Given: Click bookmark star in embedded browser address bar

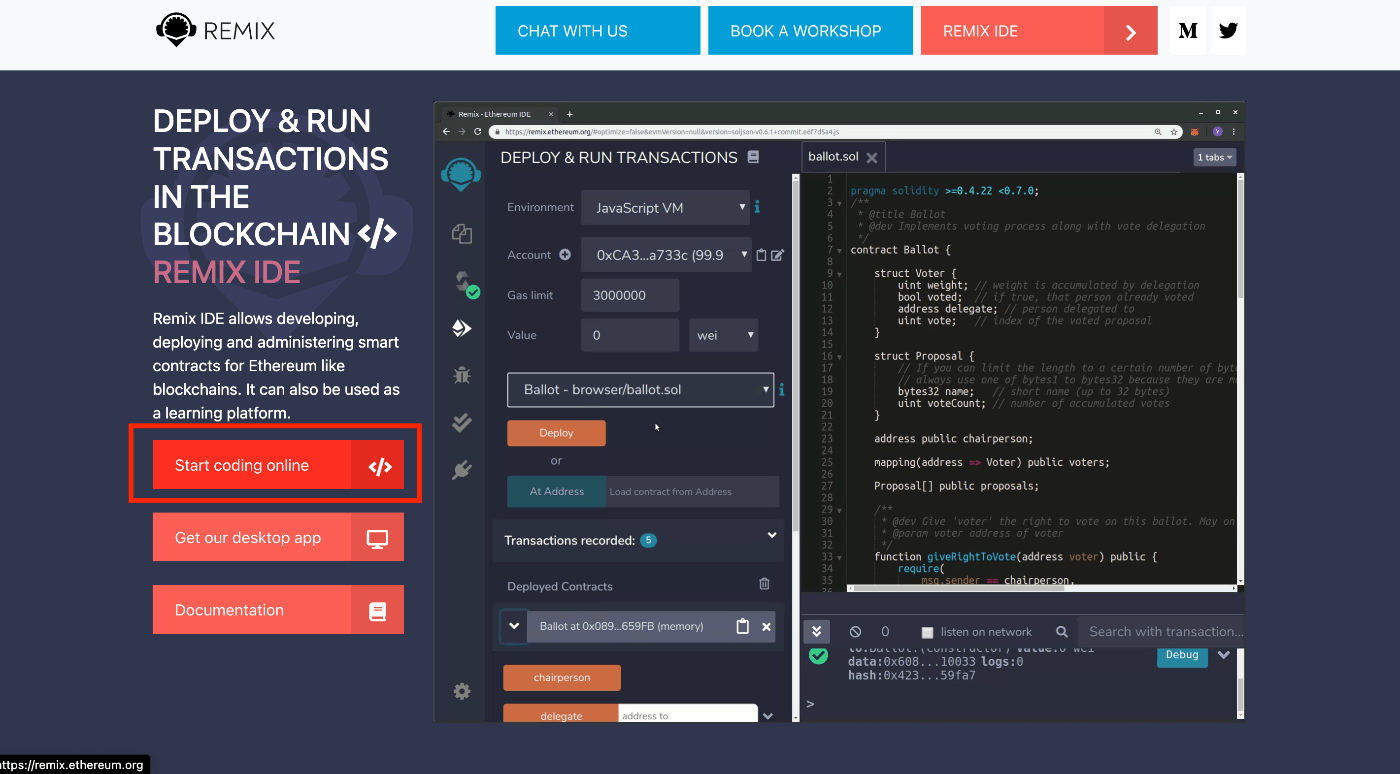Looking at the screenshot, I should (x=1172, y=131).
